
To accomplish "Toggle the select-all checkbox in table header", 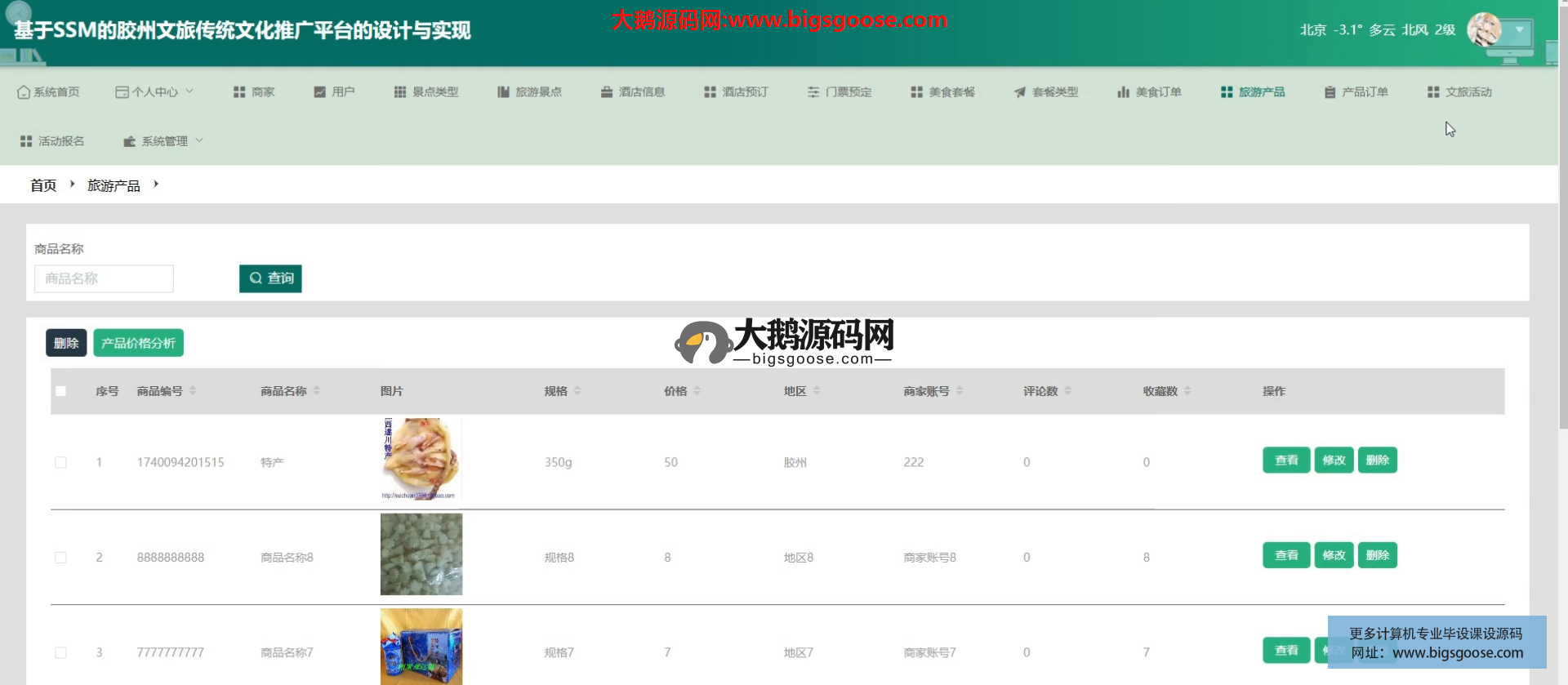I will (60, 391).
